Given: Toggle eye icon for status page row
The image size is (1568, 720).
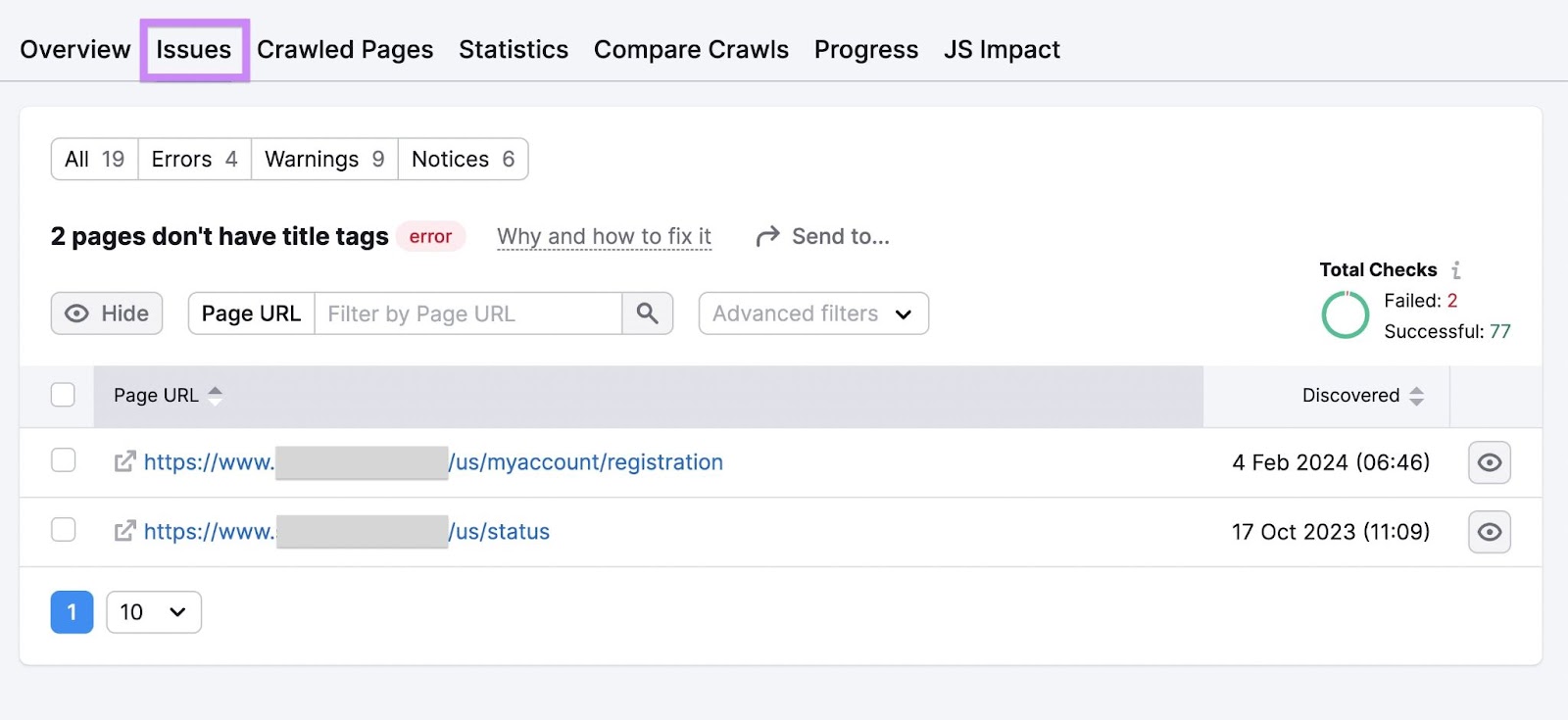Looking at the screenshot, I should (1489, 532).
